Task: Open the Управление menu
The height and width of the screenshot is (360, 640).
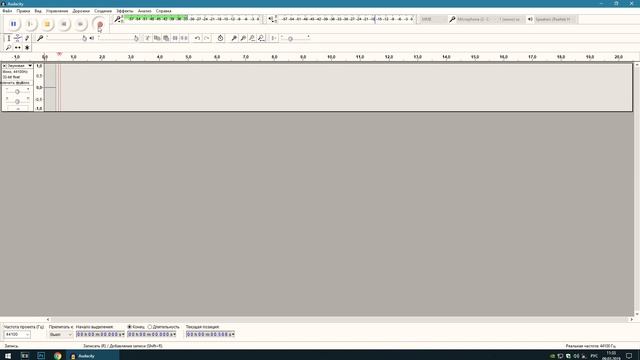Action: point(57,11)
